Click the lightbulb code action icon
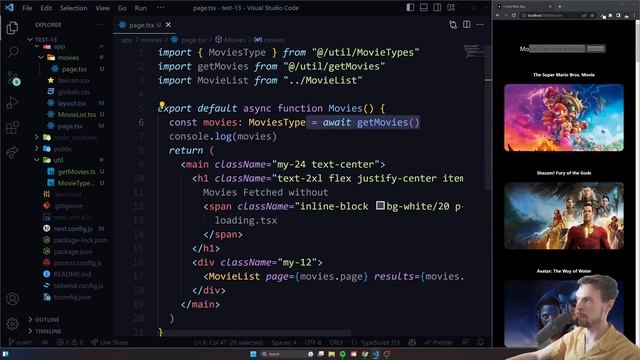This screenshot has width=640, height=360. tap(162, 105)
